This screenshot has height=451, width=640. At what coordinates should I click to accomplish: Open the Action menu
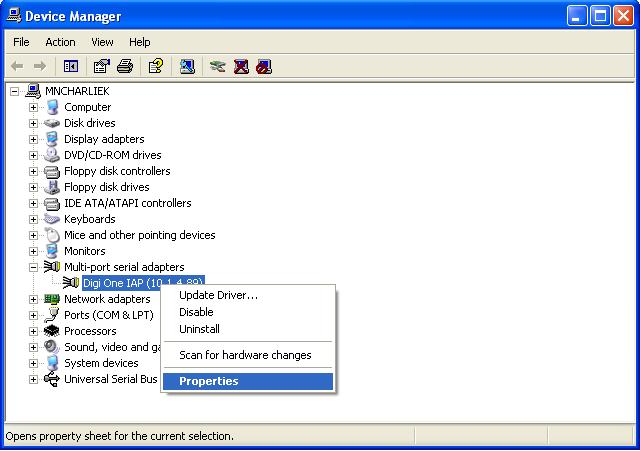[60, 42]
